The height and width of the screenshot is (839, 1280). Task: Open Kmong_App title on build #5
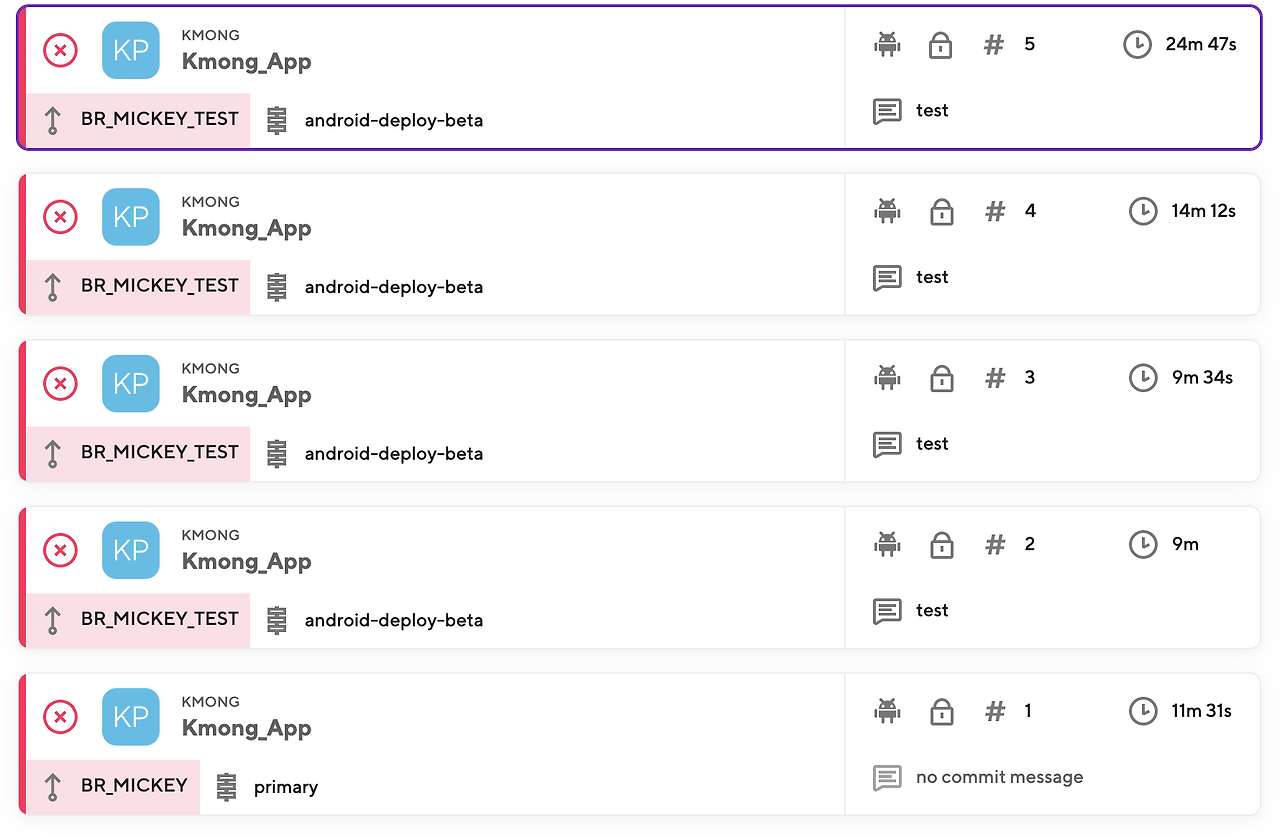pyautogui.click(x=246, y=62)
